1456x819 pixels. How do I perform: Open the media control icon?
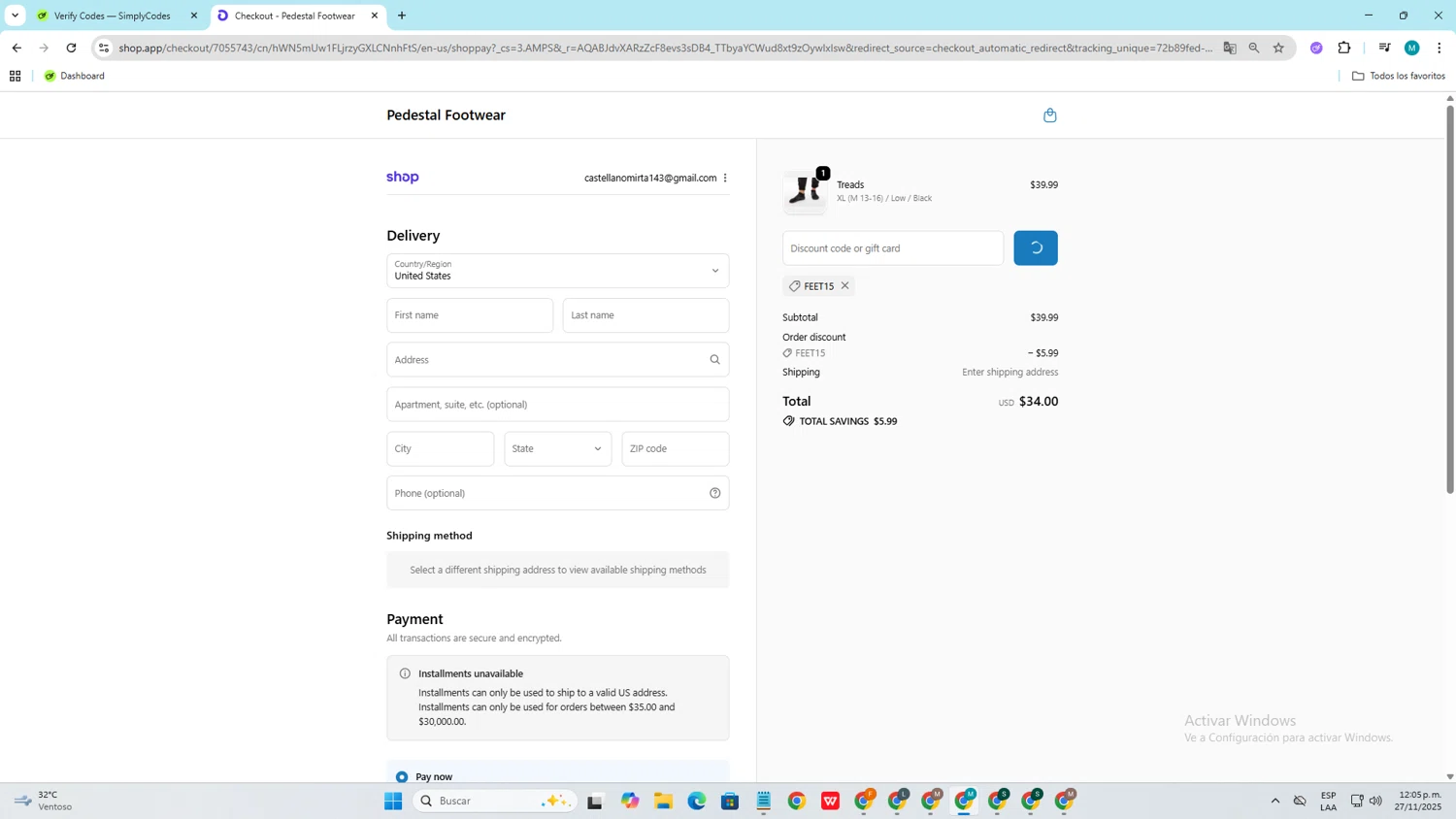(1384, 48)
